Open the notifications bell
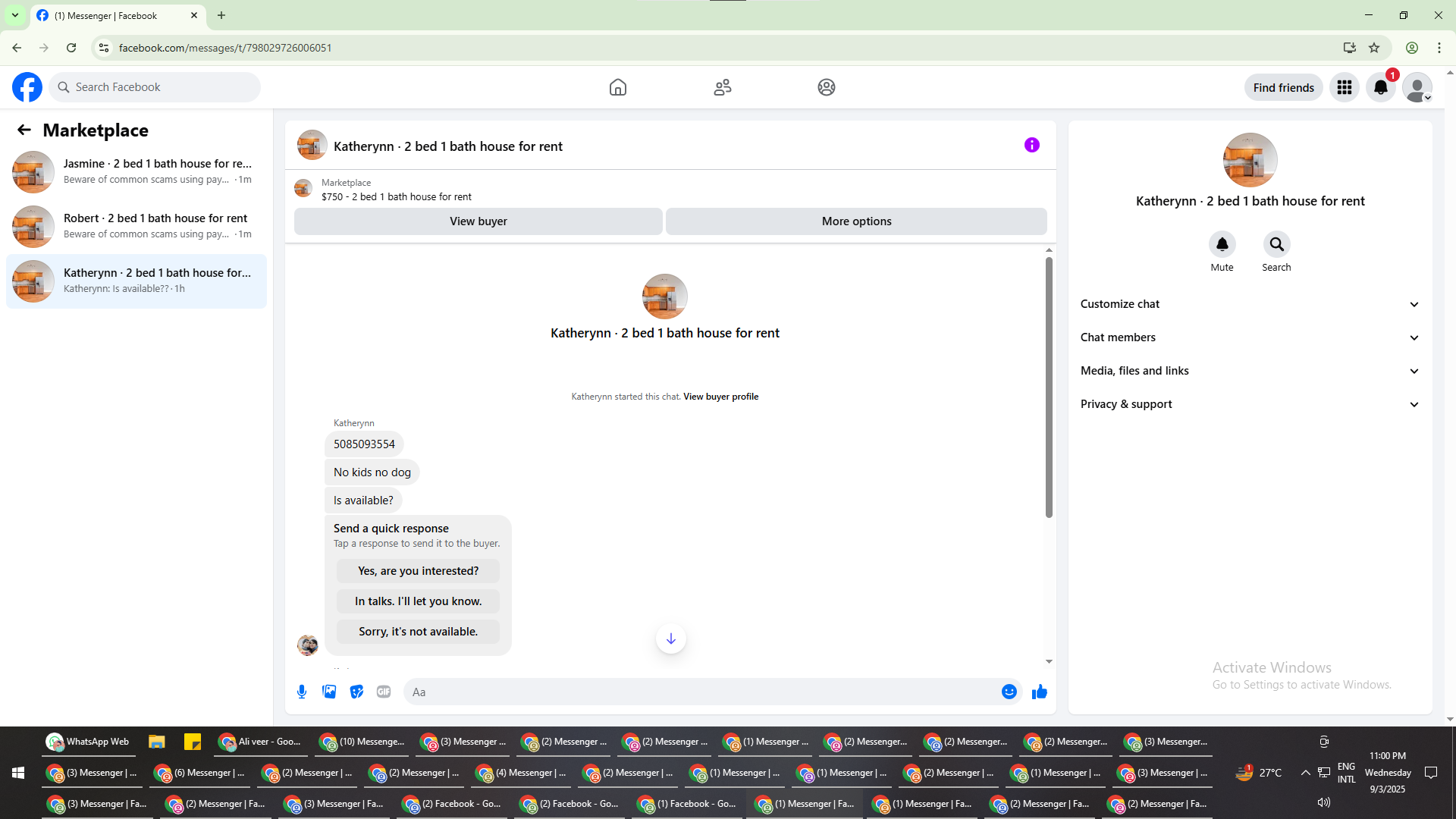Viewport: 1456px width, 819px height. coord(1381,87)
